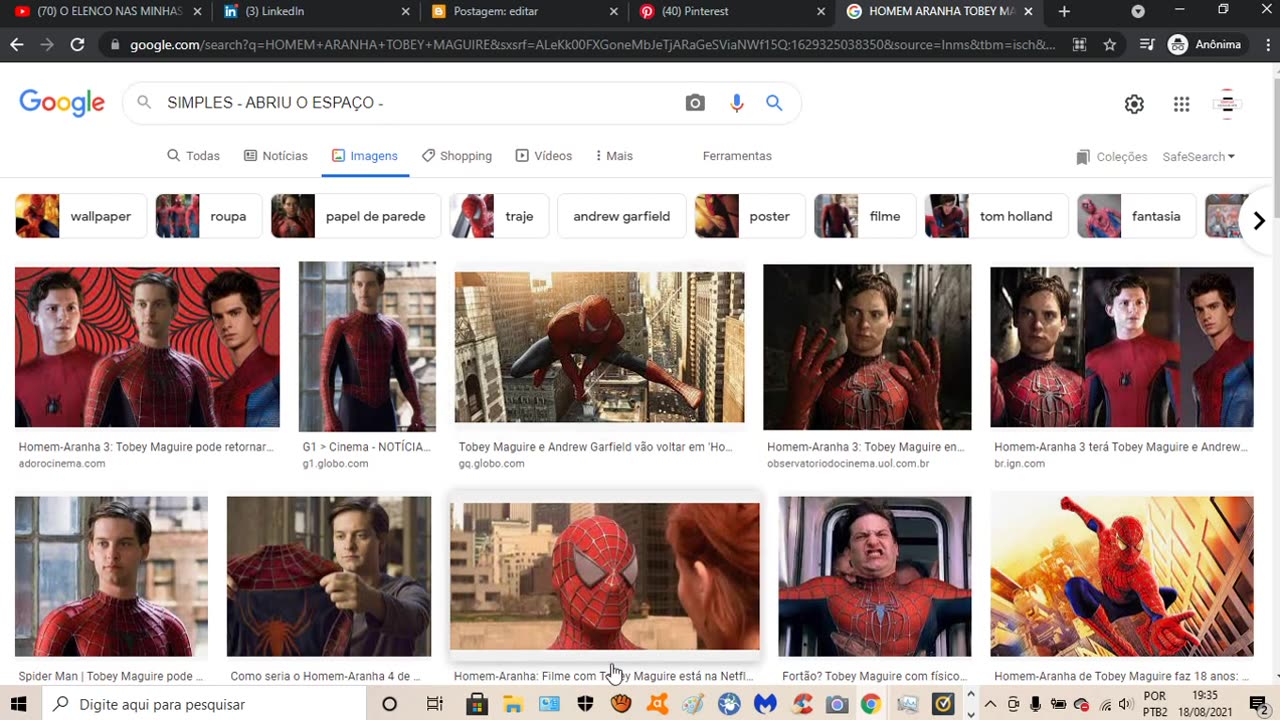This screenshot has width=1280, height=720.
Task: Filter by fantasia chip
Action: (1136, 216)
